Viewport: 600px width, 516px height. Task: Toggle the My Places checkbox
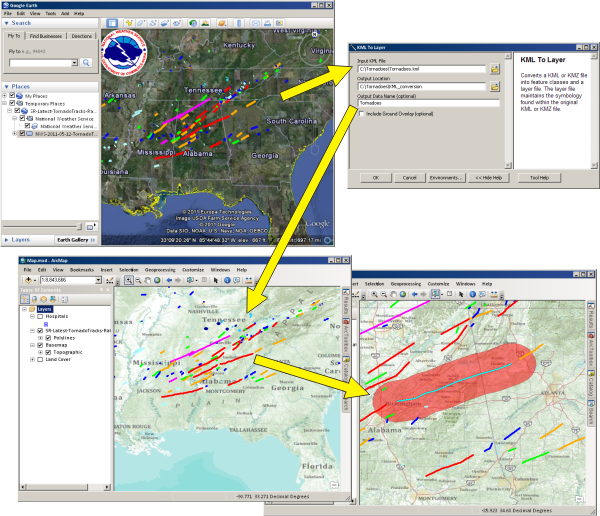point(10,95)
